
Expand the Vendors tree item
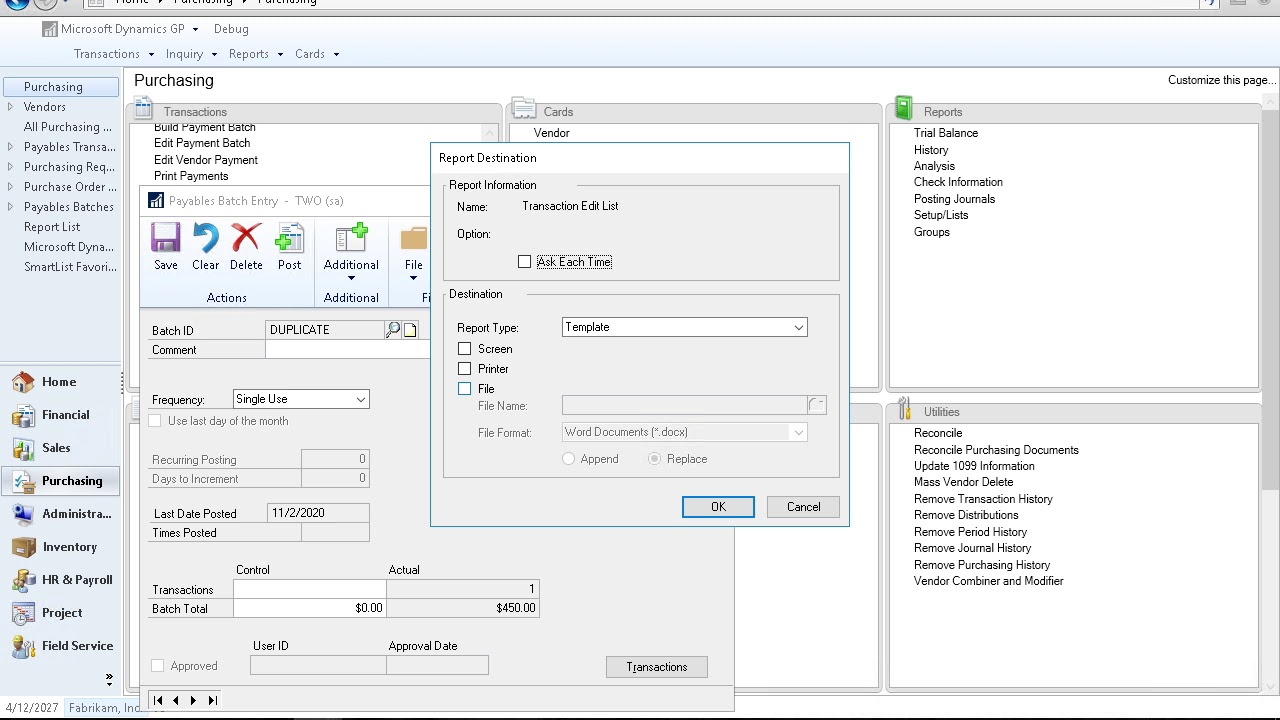coord(10,107)
